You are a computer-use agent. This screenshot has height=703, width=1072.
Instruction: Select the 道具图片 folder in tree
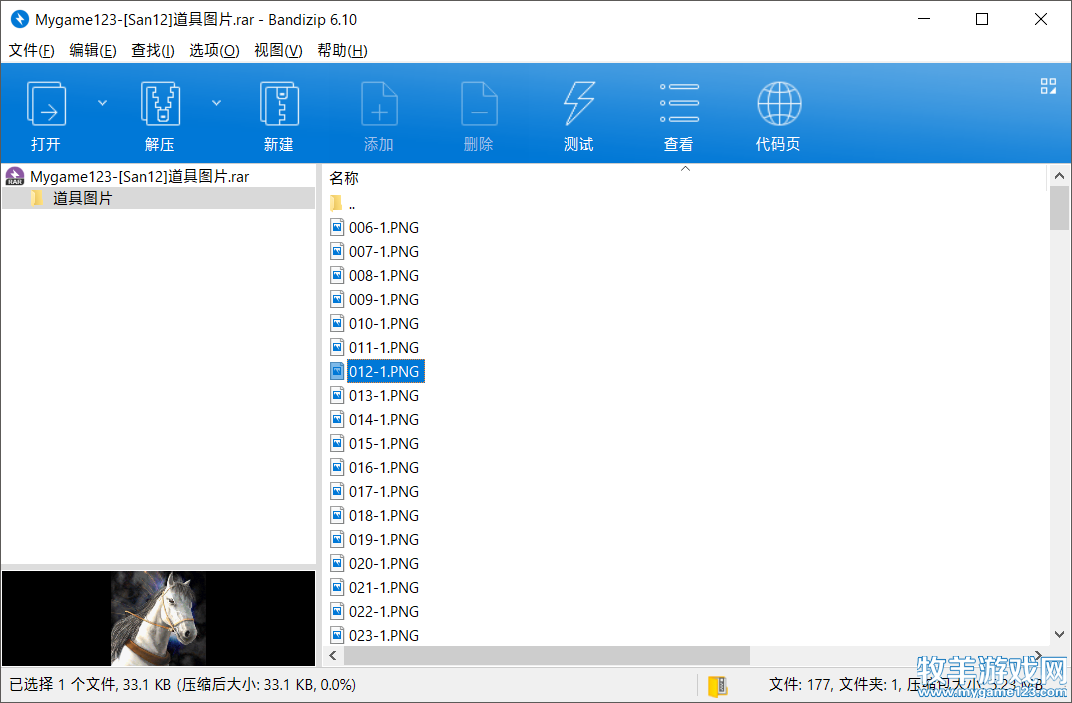82,198
